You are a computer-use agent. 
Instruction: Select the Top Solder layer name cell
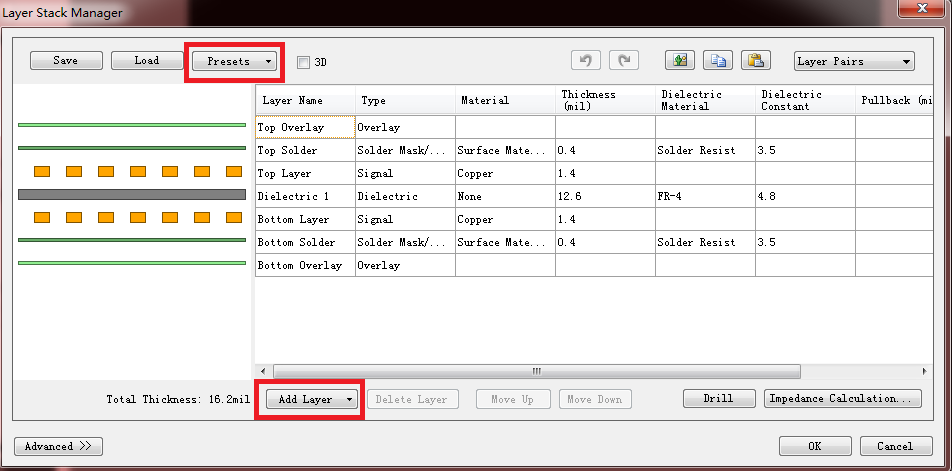tap(305, 151)
